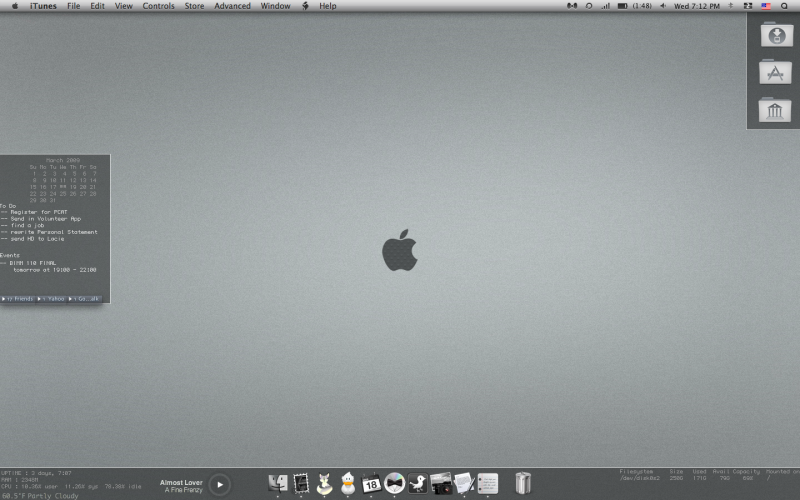Click the circular sync arrow menu bar icon
This screenshot has width=800, height=500.
coord(589,6)
